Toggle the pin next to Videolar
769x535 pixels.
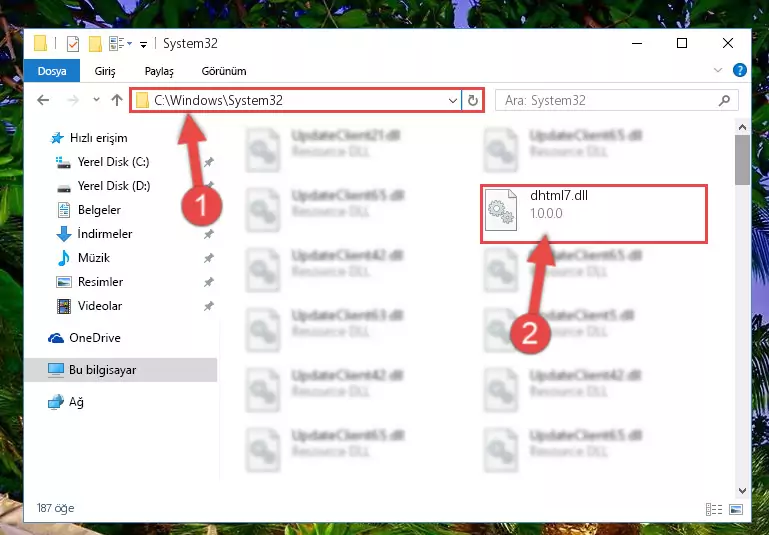tap(209, 306)
